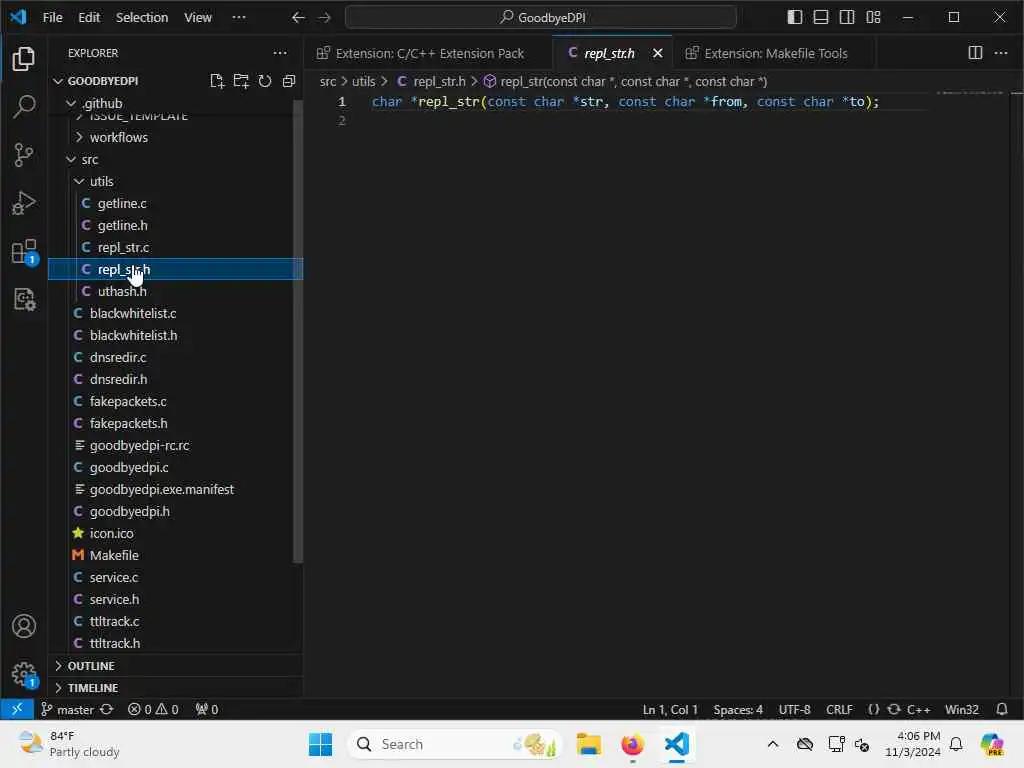This screenshot has width=1024, height=768.
Task: Open the Search view in activity bar
Action: point(24,106)
